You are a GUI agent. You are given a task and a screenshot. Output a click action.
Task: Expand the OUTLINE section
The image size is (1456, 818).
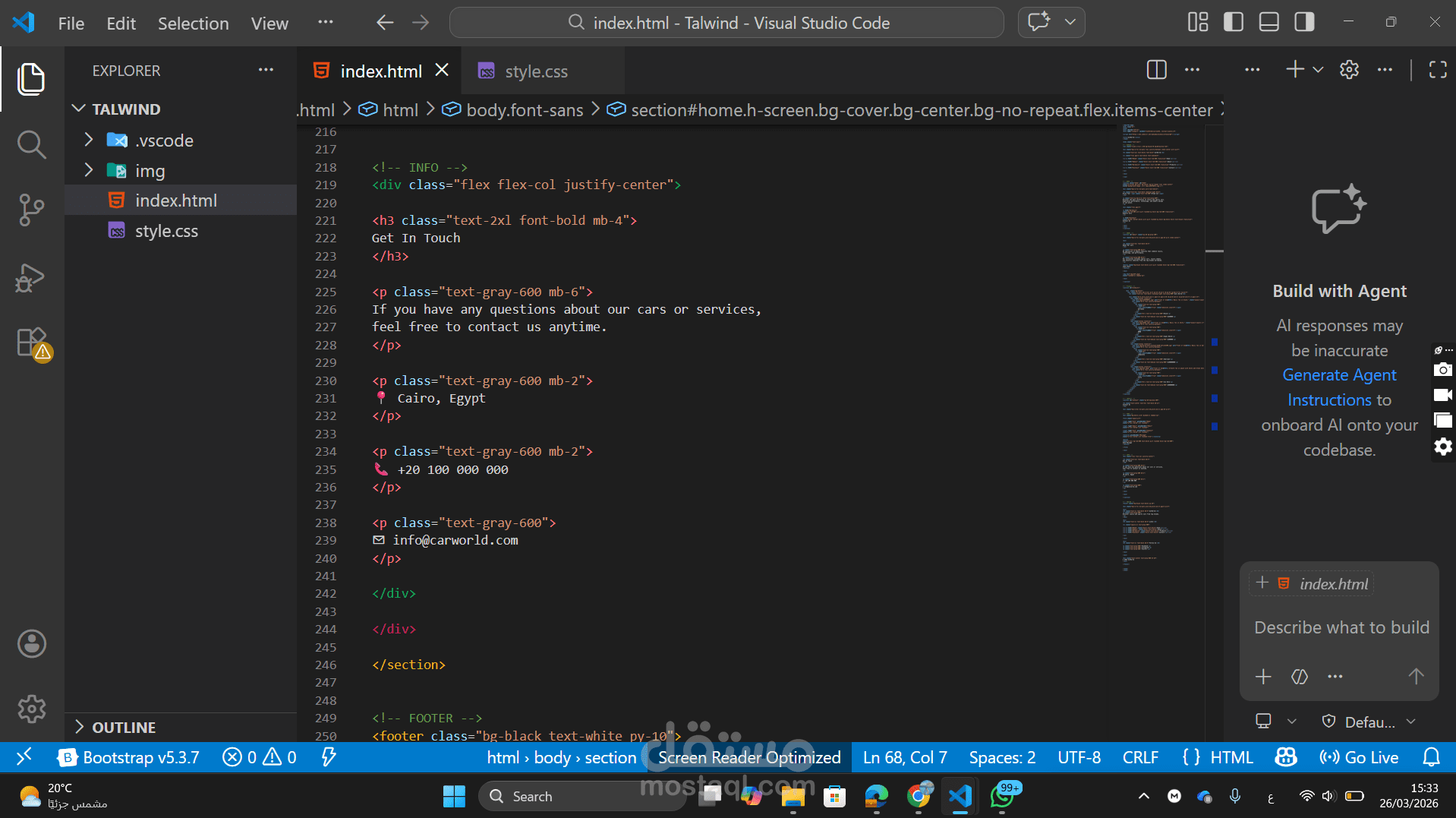123,727
